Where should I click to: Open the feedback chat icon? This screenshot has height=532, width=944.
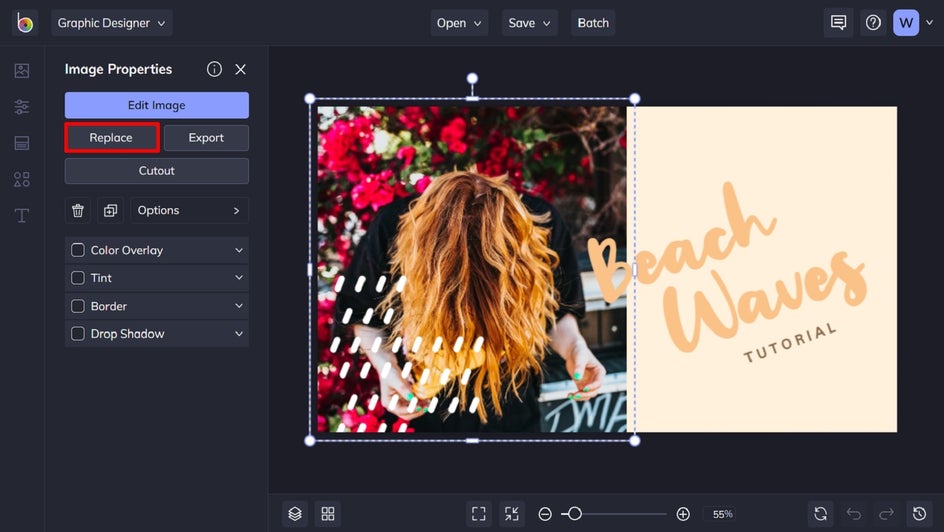(x=838, y=23)
